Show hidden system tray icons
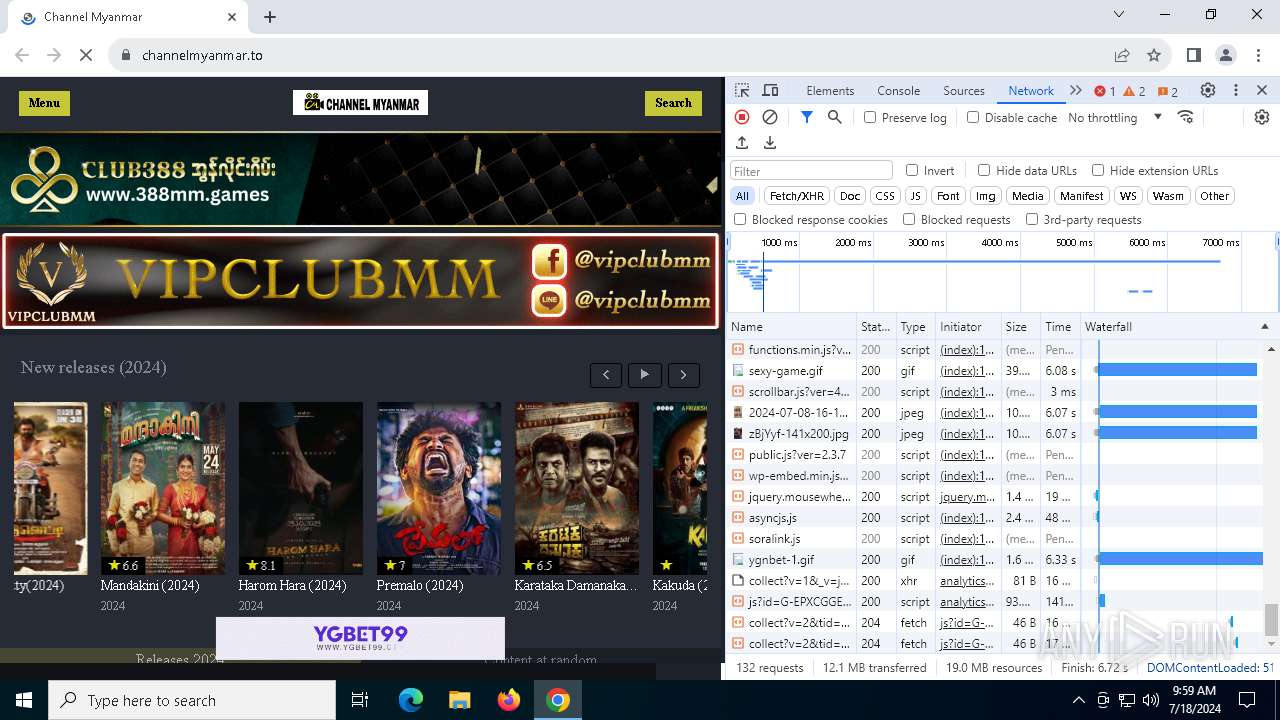 1078,700
